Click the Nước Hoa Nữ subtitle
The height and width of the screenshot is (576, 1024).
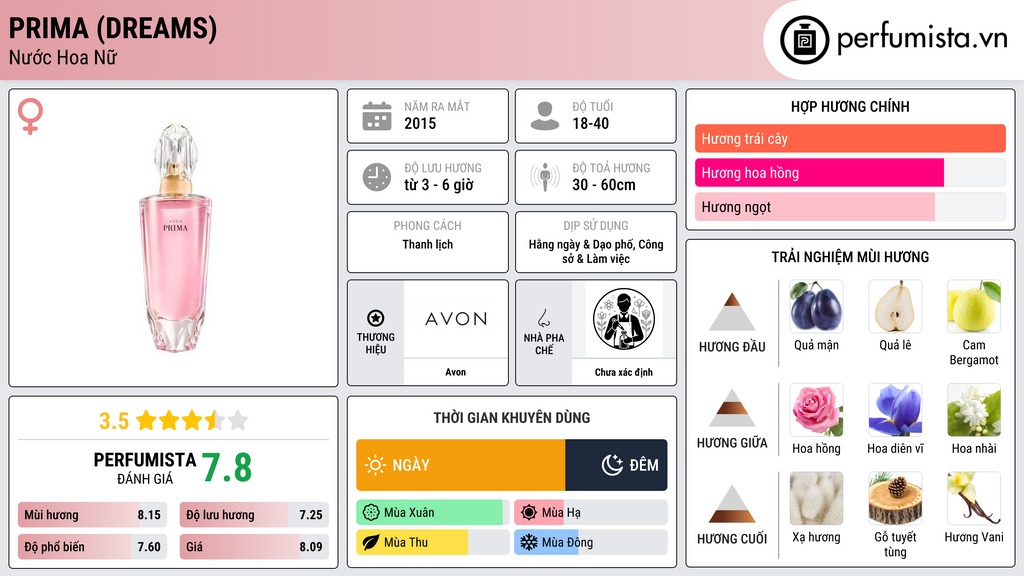tap(63, 57)
